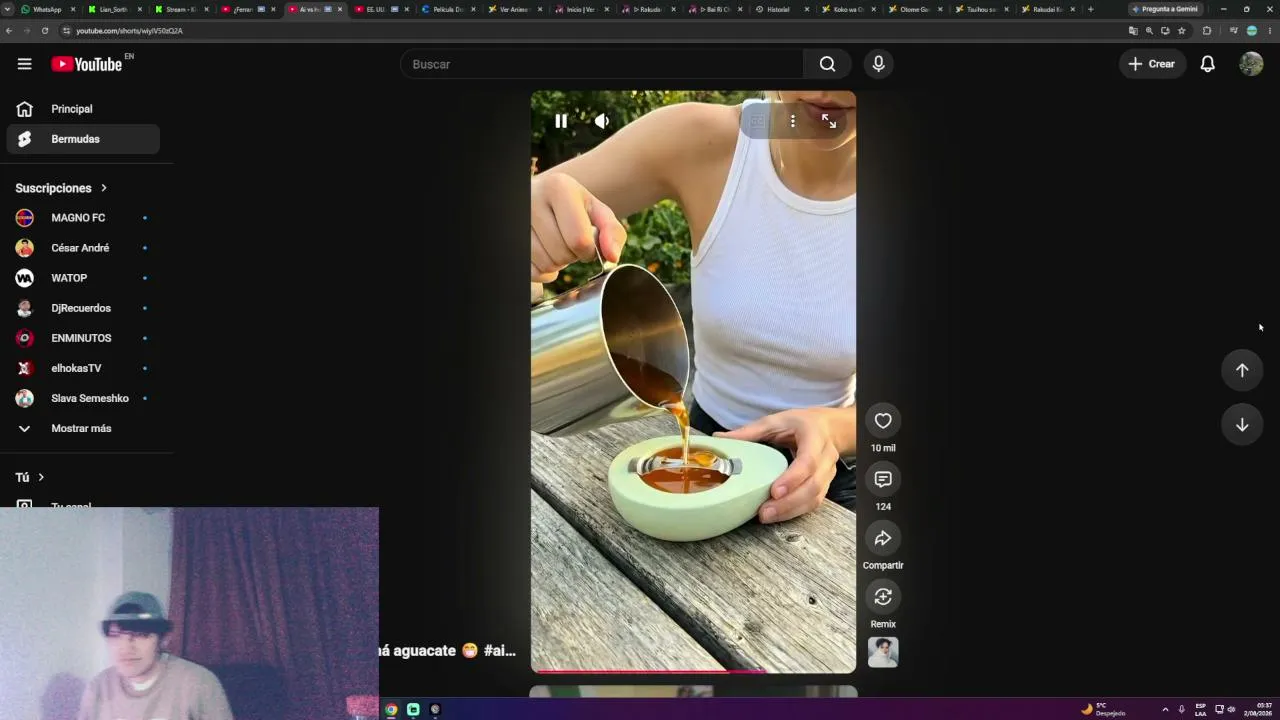Switch to the EE. UU. tab
The width and height of the screenshot is (1280, 720).
(x=381, y=9)
